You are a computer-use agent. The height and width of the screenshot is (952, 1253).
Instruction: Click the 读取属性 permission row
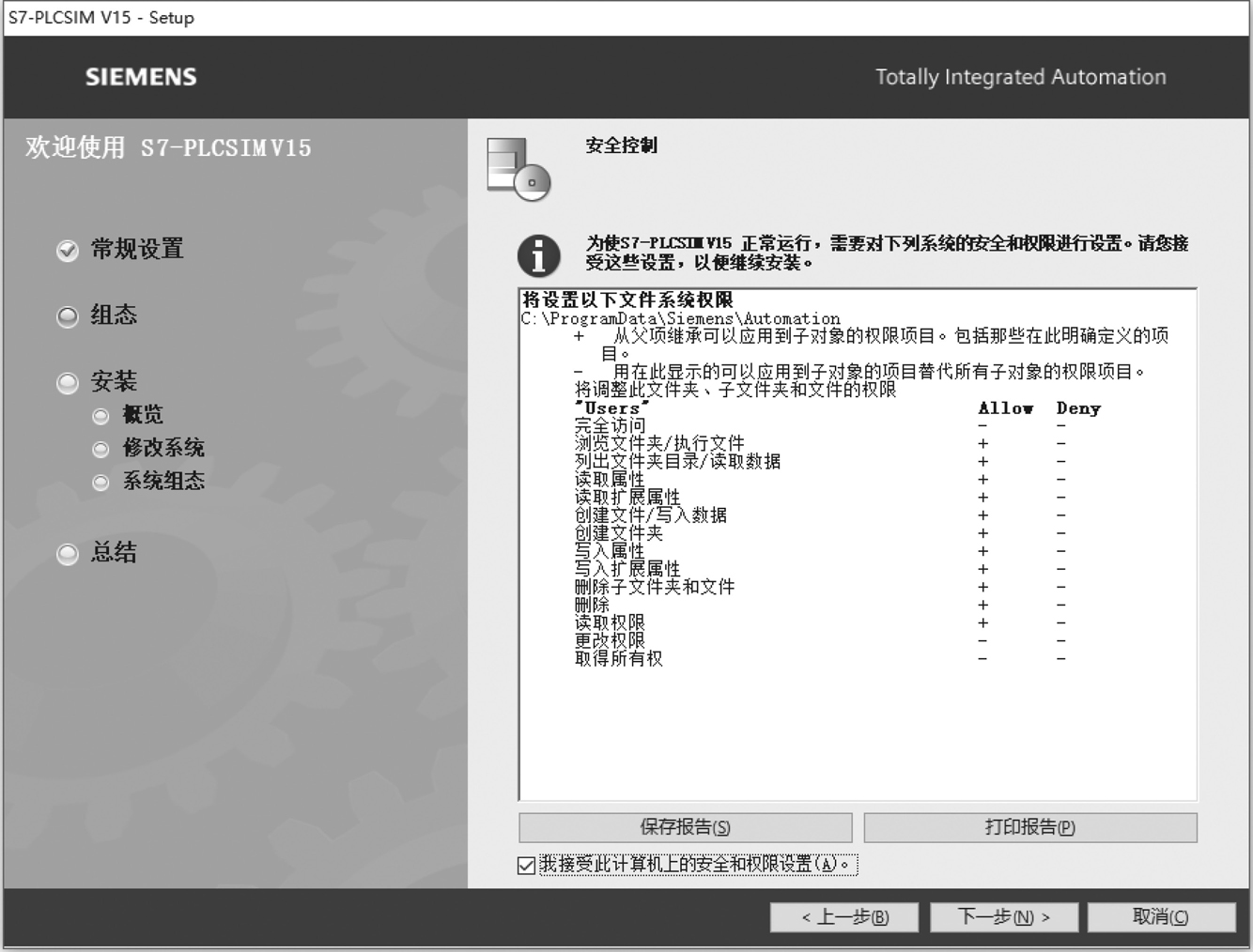click(820, 479)
